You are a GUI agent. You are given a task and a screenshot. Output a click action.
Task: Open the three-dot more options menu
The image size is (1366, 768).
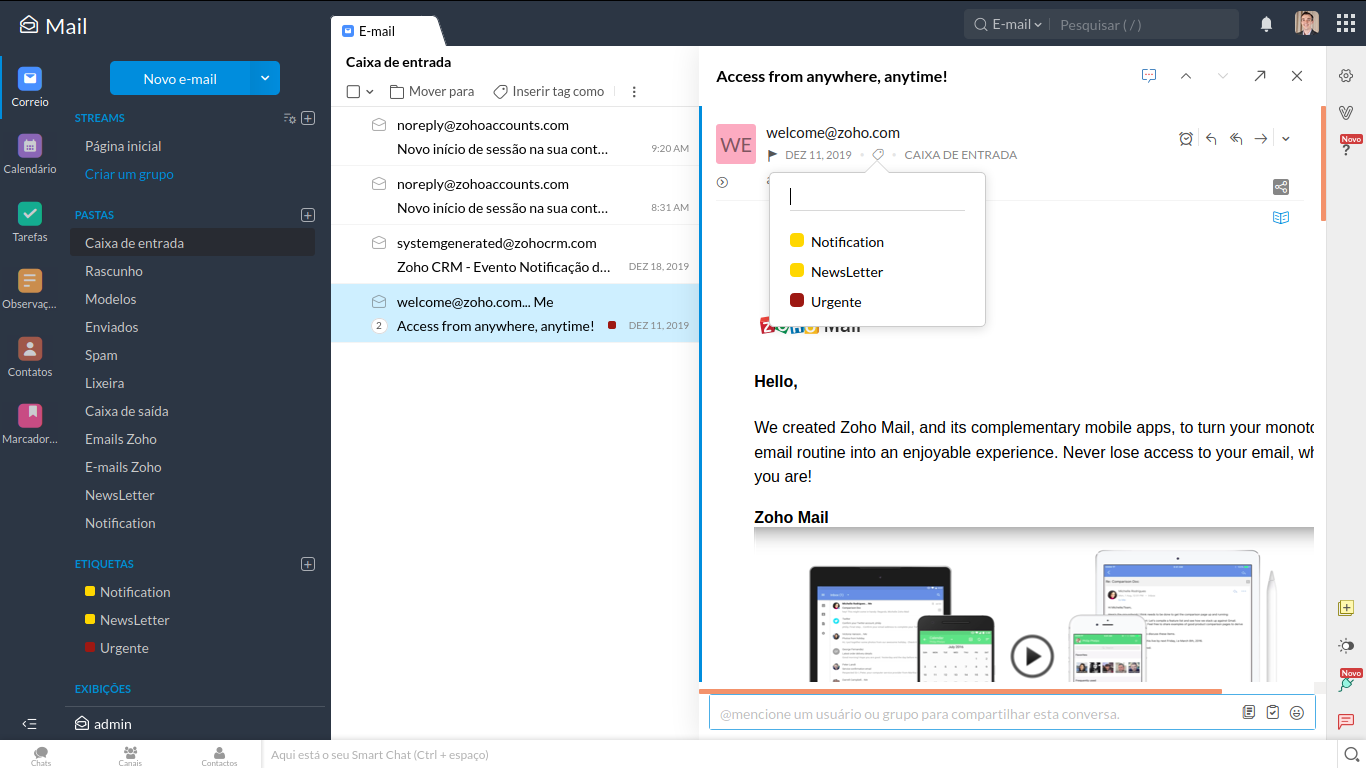634,92
